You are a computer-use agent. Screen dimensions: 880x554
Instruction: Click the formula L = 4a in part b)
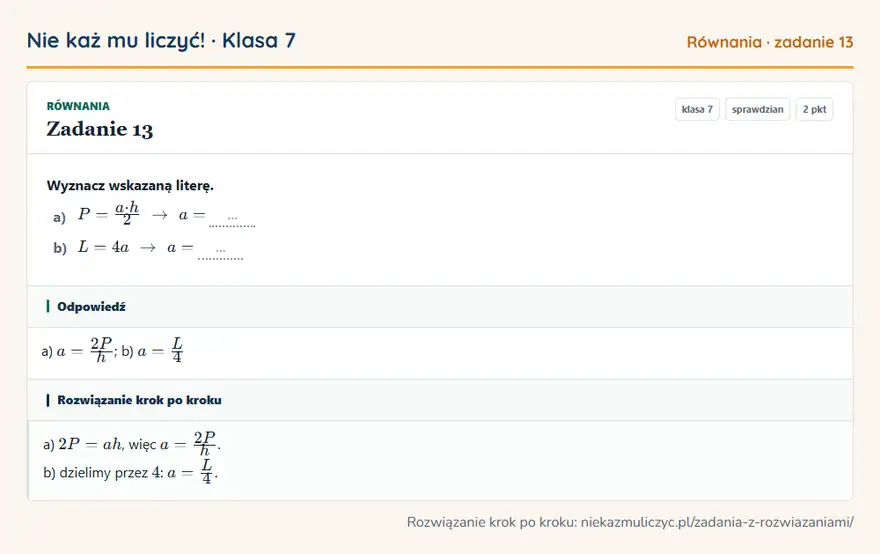[103, 247]
